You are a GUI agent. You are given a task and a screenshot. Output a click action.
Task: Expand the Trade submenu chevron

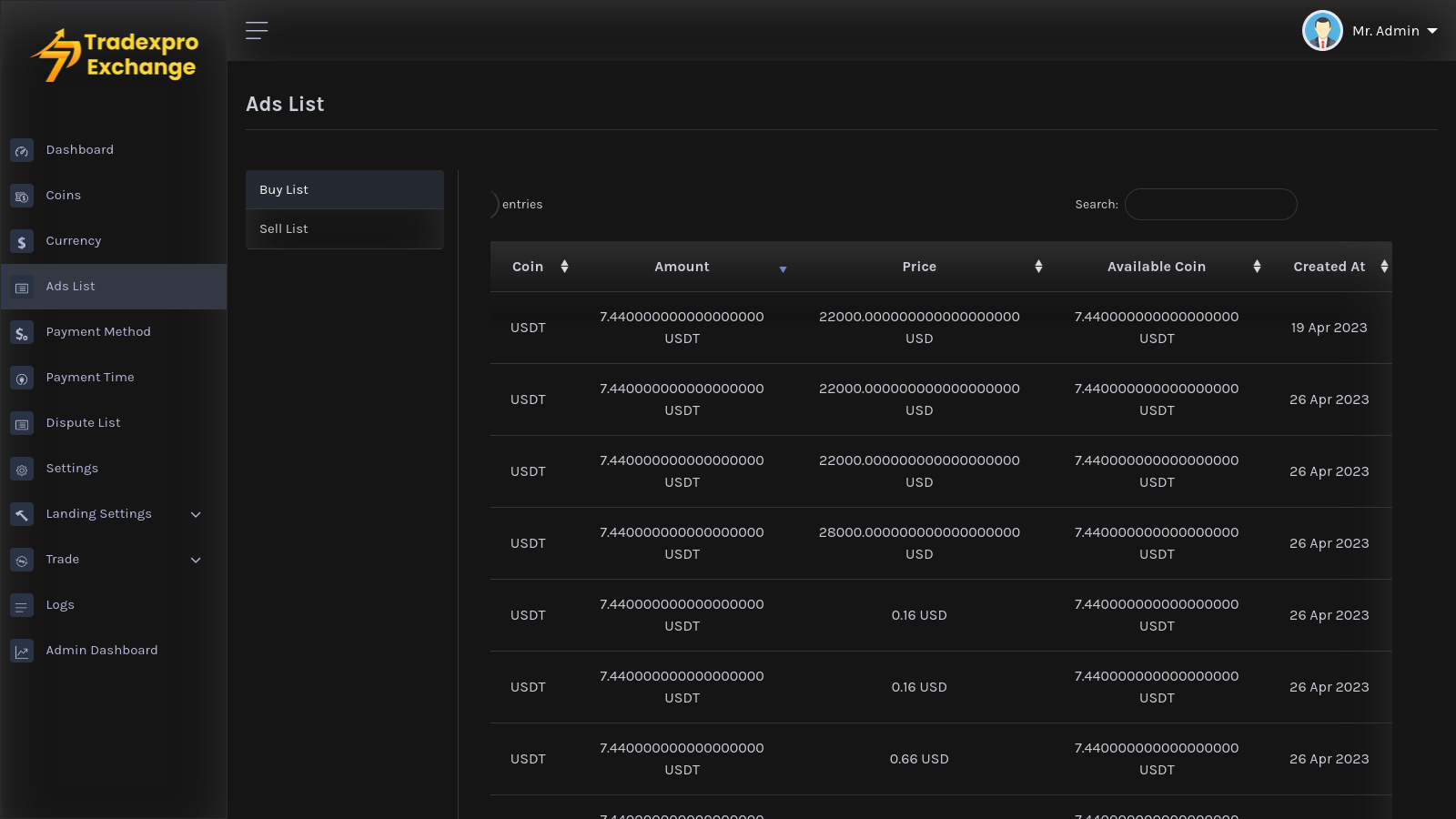click(x=196, y=560)
